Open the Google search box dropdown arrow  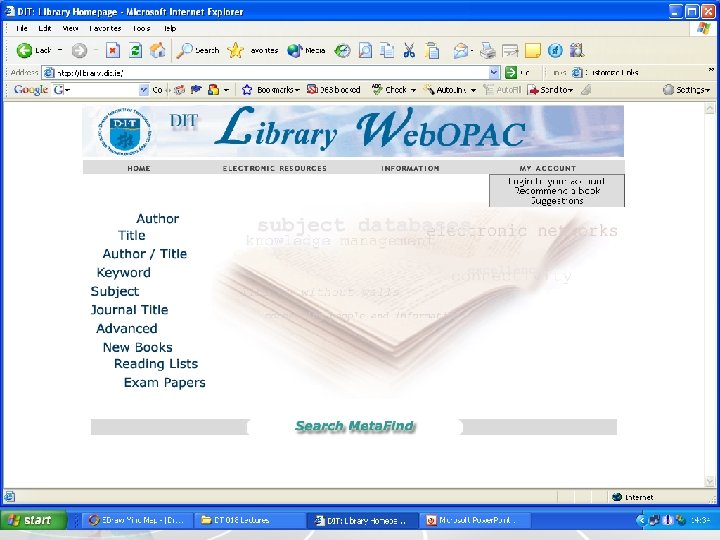pos(144,90)
